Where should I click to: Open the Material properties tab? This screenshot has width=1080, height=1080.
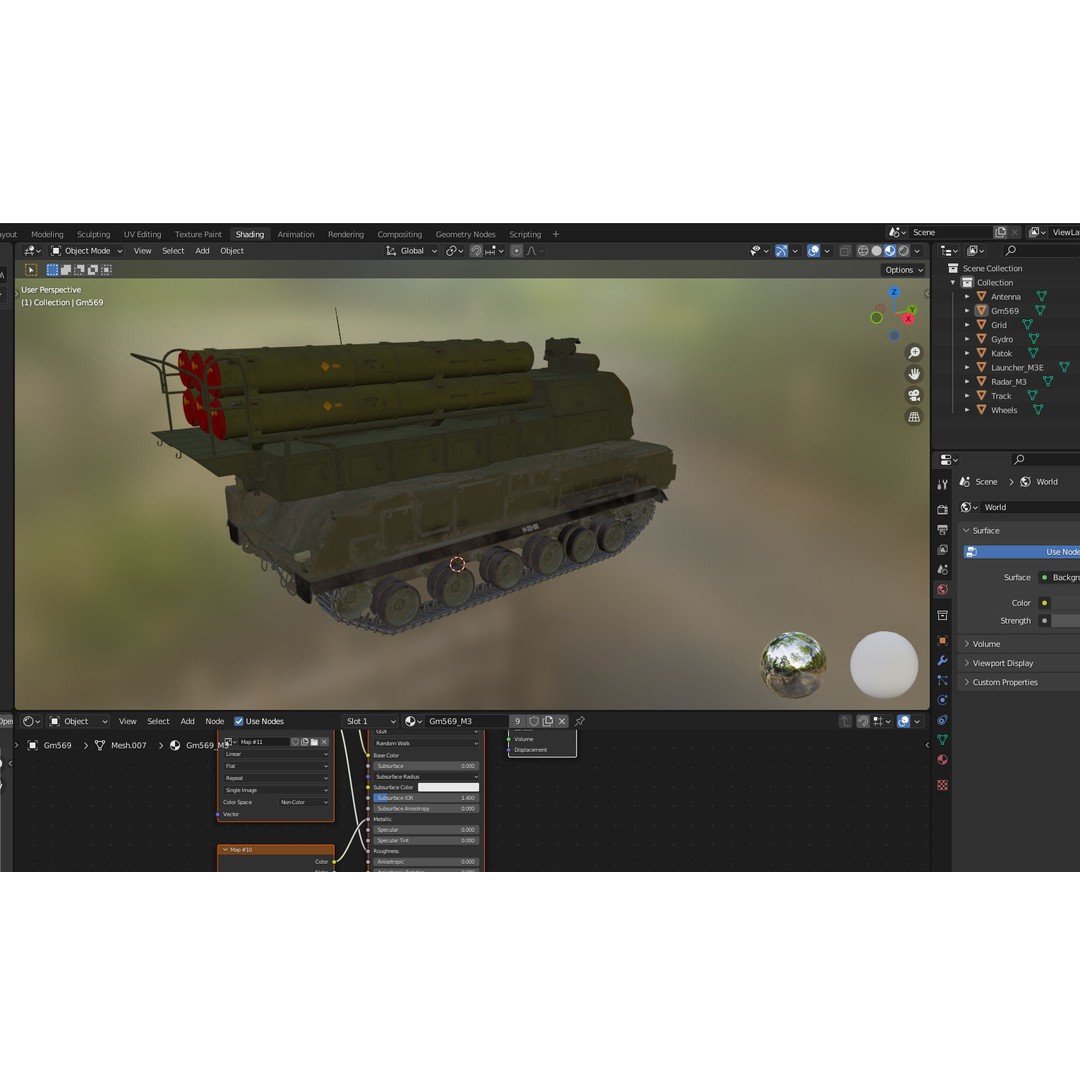click(942, 760)
